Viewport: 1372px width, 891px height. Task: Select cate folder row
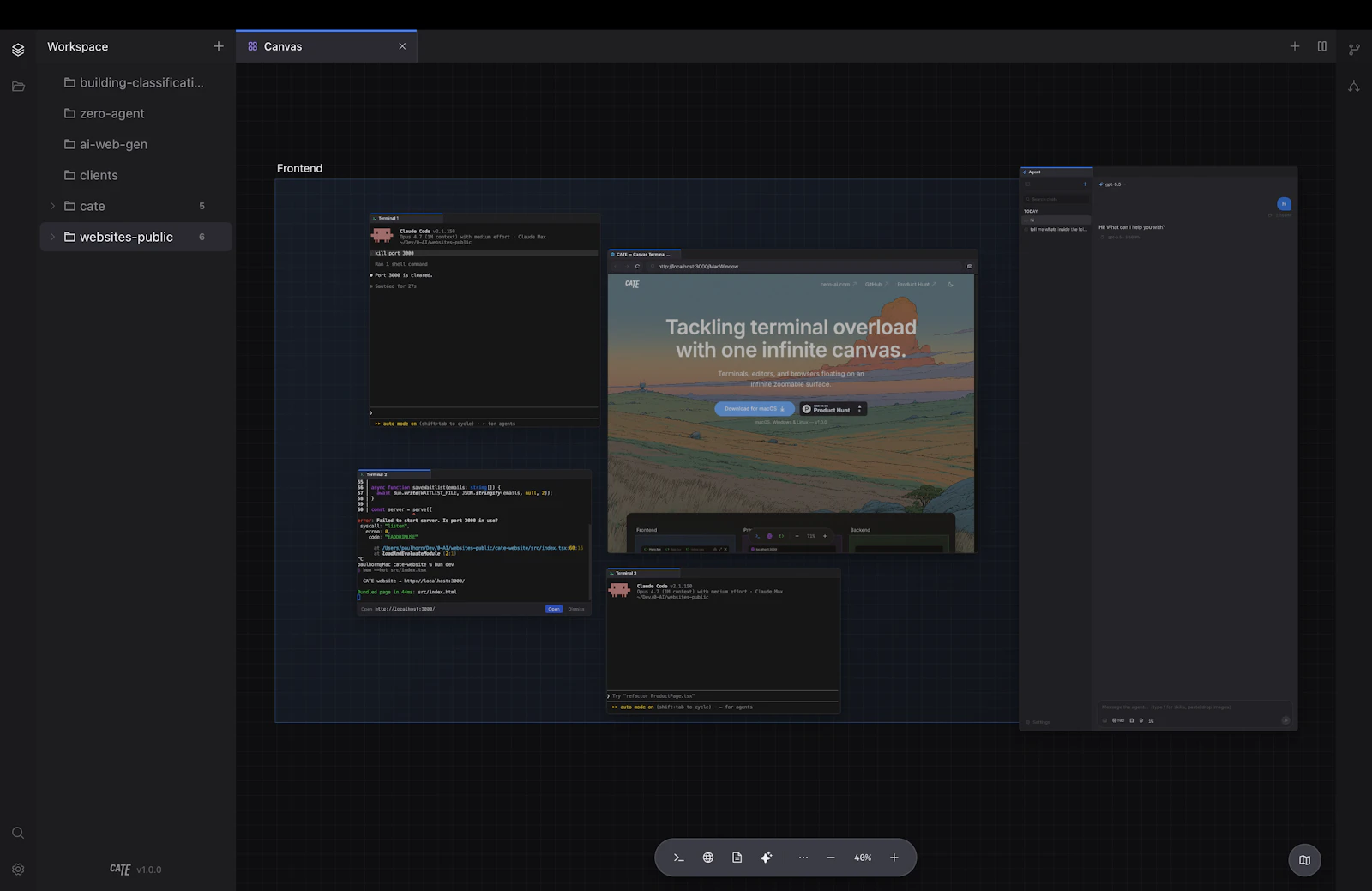134,206
